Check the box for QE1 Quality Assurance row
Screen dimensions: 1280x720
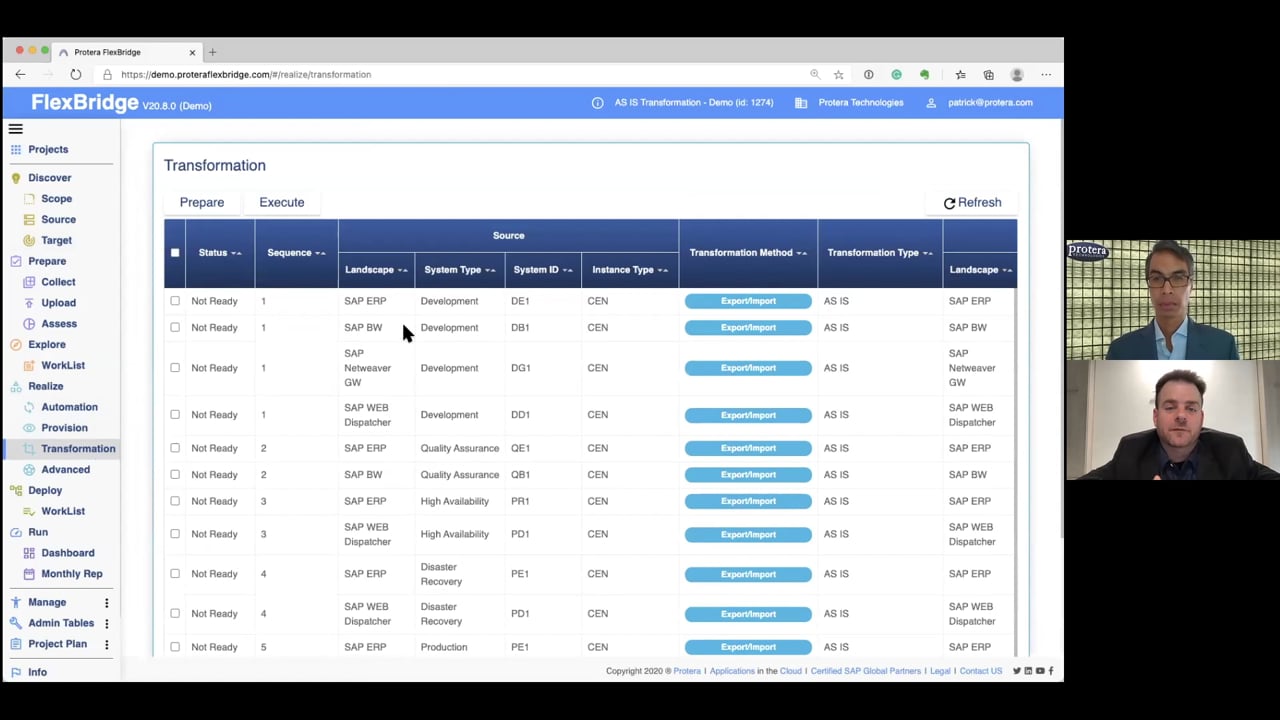coord(175,448)
